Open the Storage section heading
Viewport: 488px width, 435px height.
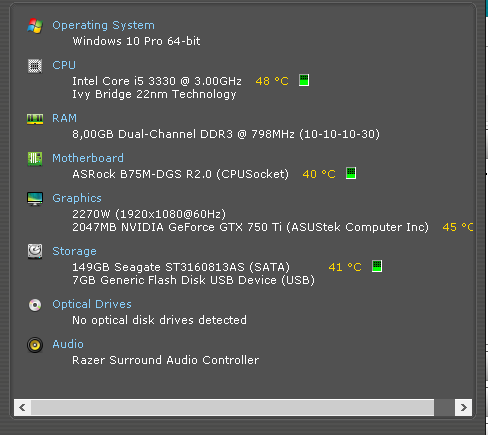74,251
